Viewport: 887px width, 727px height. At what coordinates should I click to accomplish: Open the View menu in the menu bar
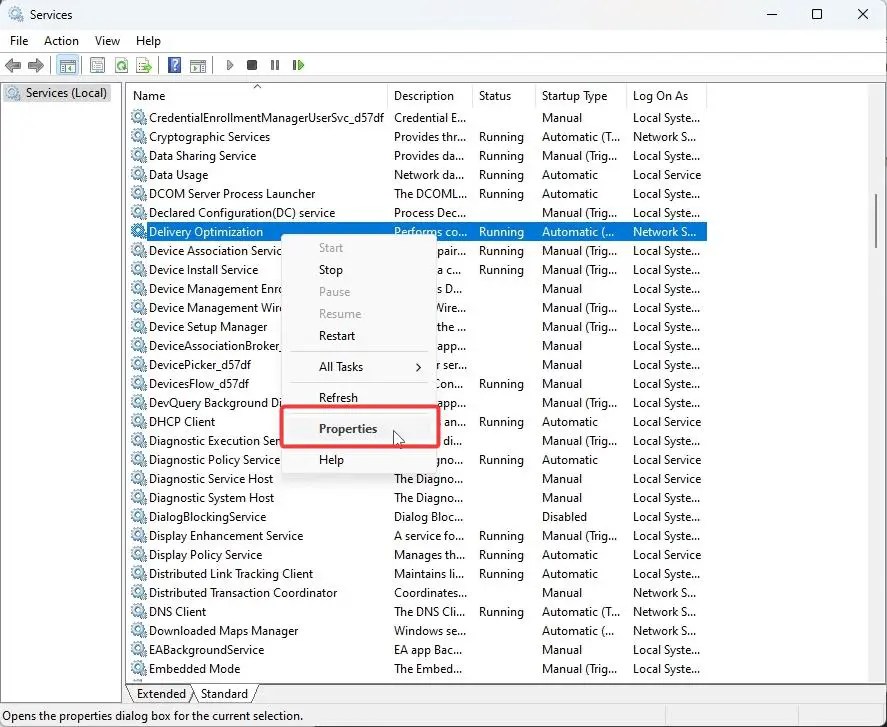pos(107,41)
